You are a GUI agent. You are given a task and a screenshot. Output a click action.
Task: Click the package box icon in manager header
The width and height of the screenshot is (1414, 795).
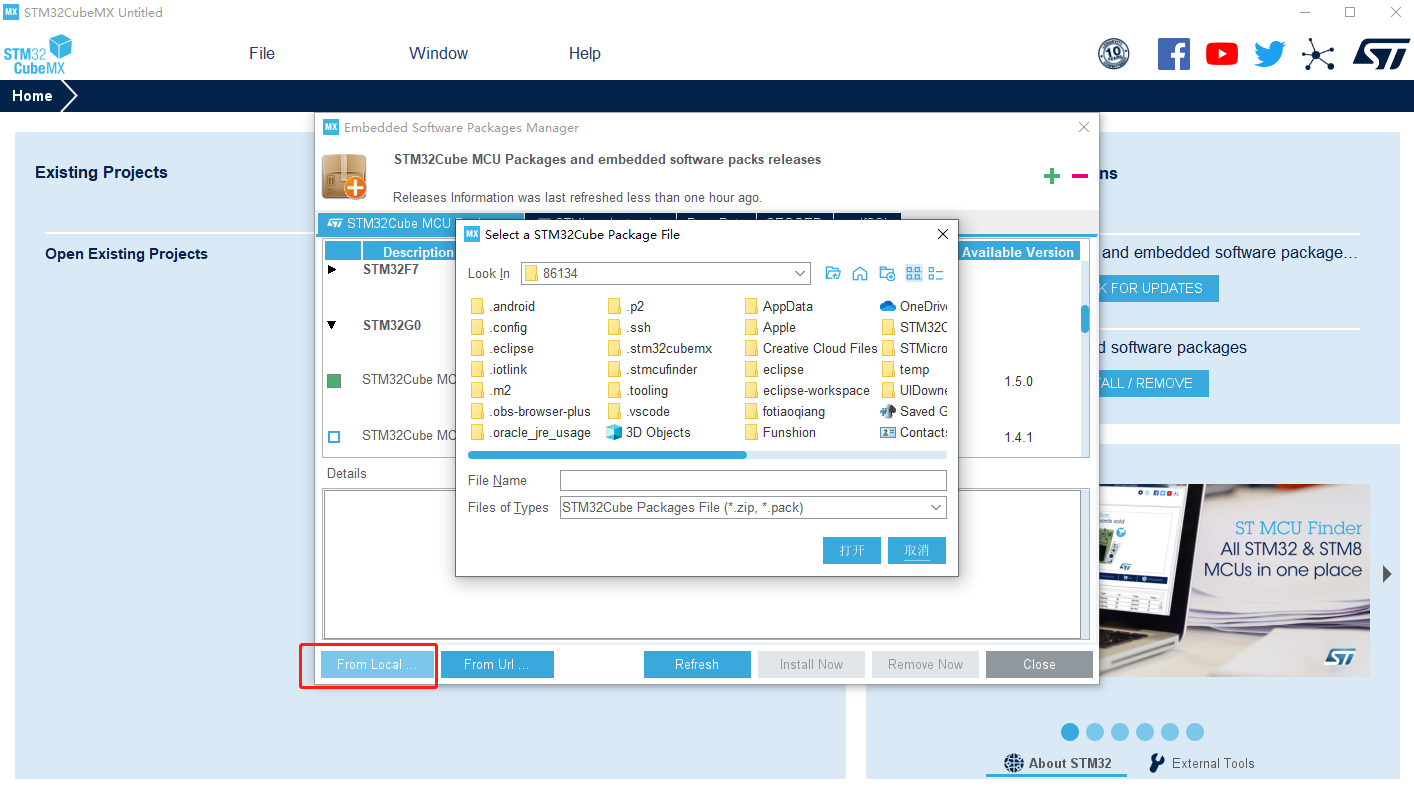point(344,176)
